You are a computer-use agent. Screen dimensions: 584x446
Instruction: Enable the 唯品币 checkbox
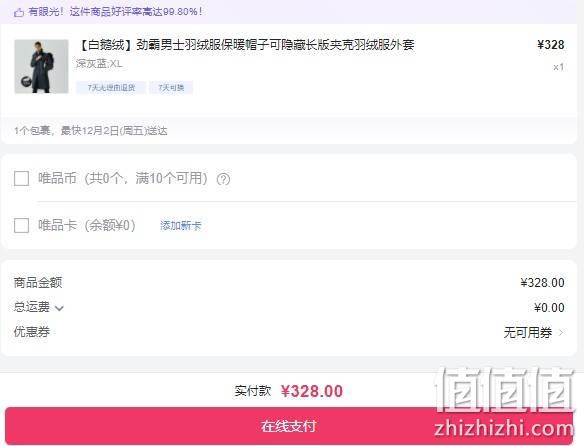pos(22,178)
